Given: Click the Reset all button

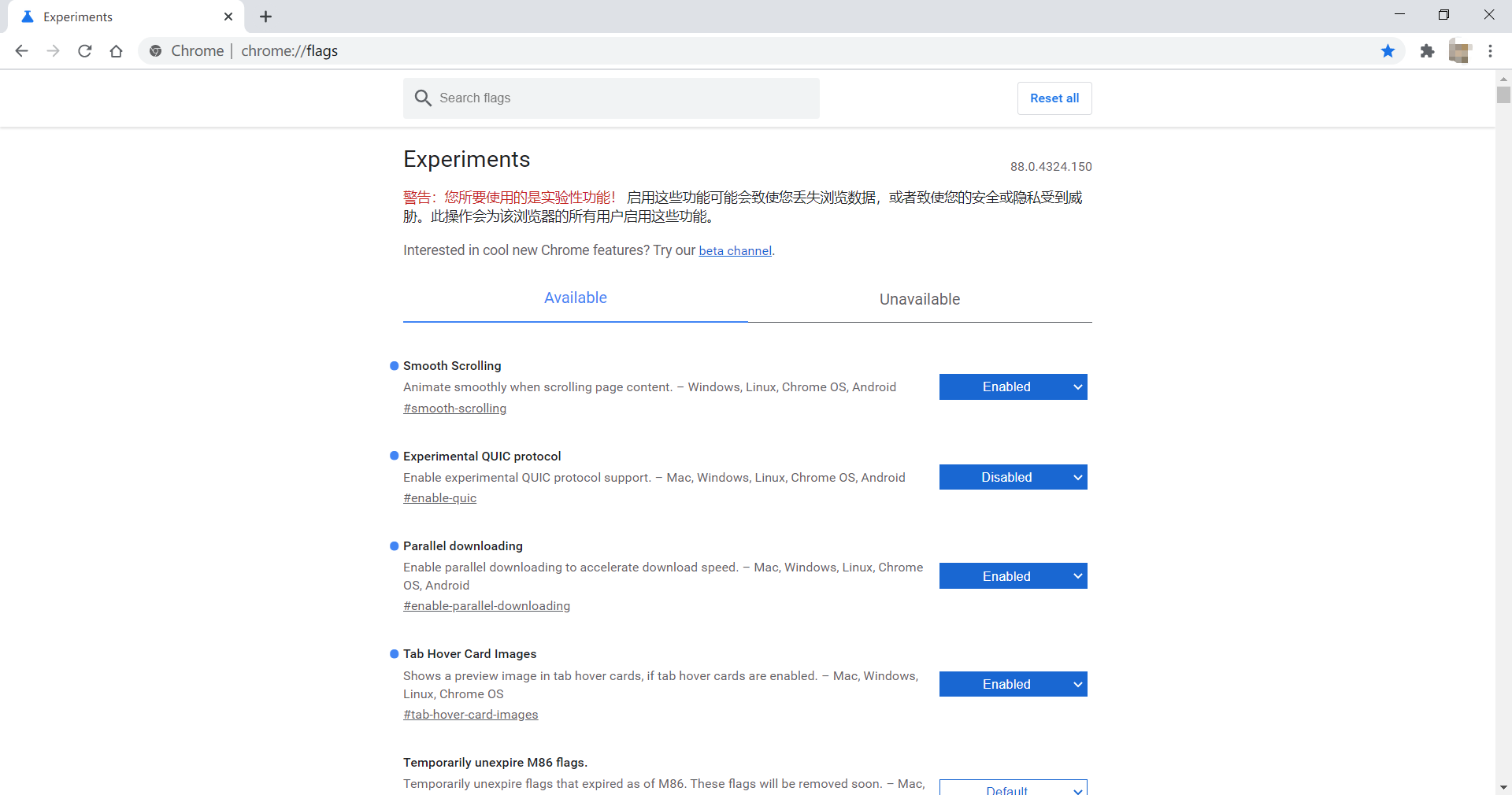Looking at the screenshot, I should click(1054, 98).
